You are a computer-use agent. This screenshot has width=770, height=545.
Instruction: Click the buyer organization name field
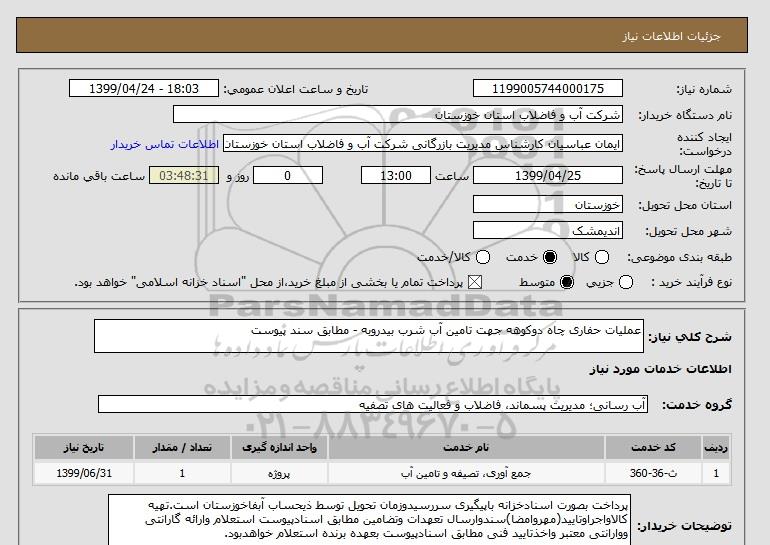coord(398,115)
